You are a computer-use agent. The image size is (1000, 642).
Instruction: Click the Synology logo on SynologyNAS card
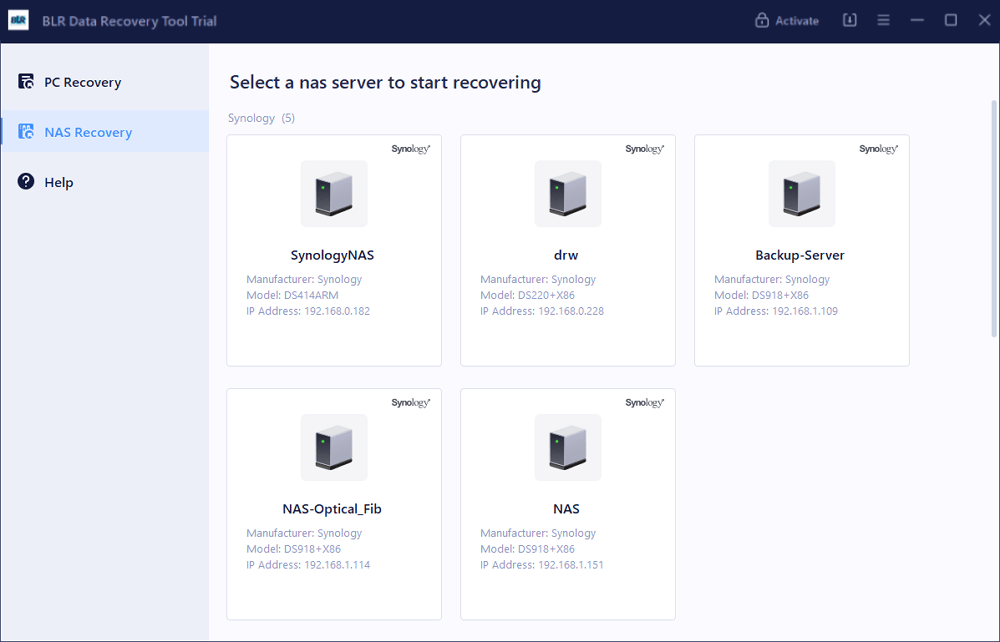point(411,149)
